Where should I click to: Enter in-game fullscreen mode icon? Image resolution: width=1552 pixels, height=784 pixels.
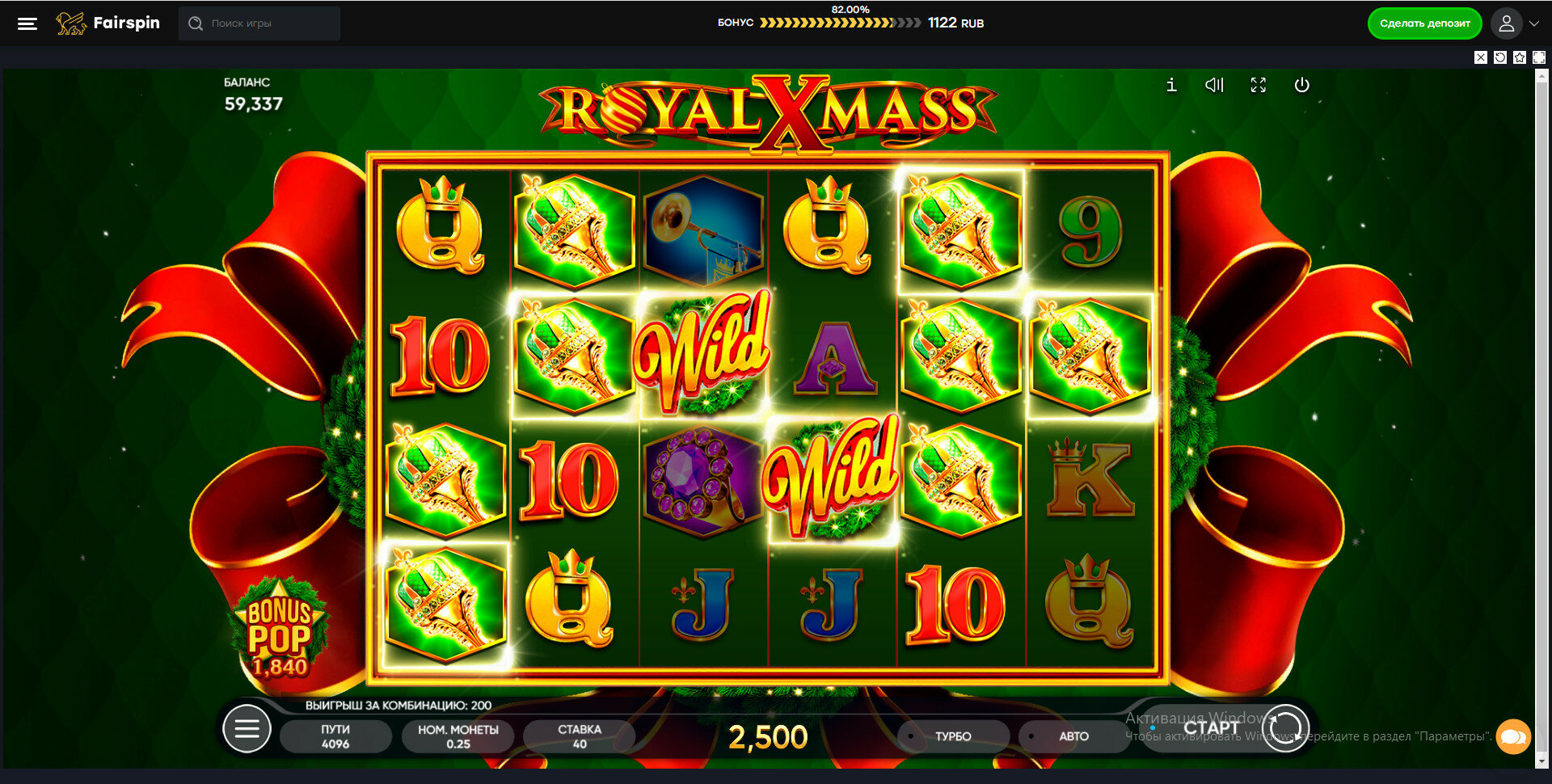1258,85
